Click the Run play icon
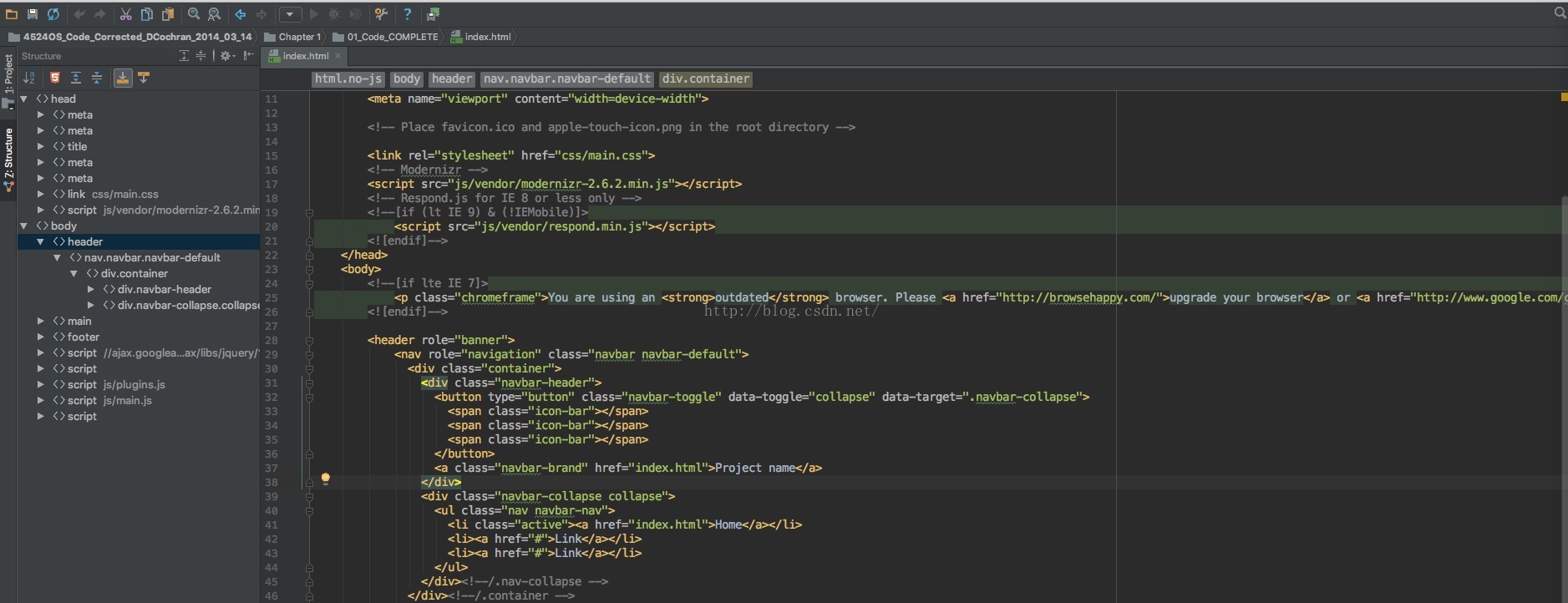 (x=314, y=14)
